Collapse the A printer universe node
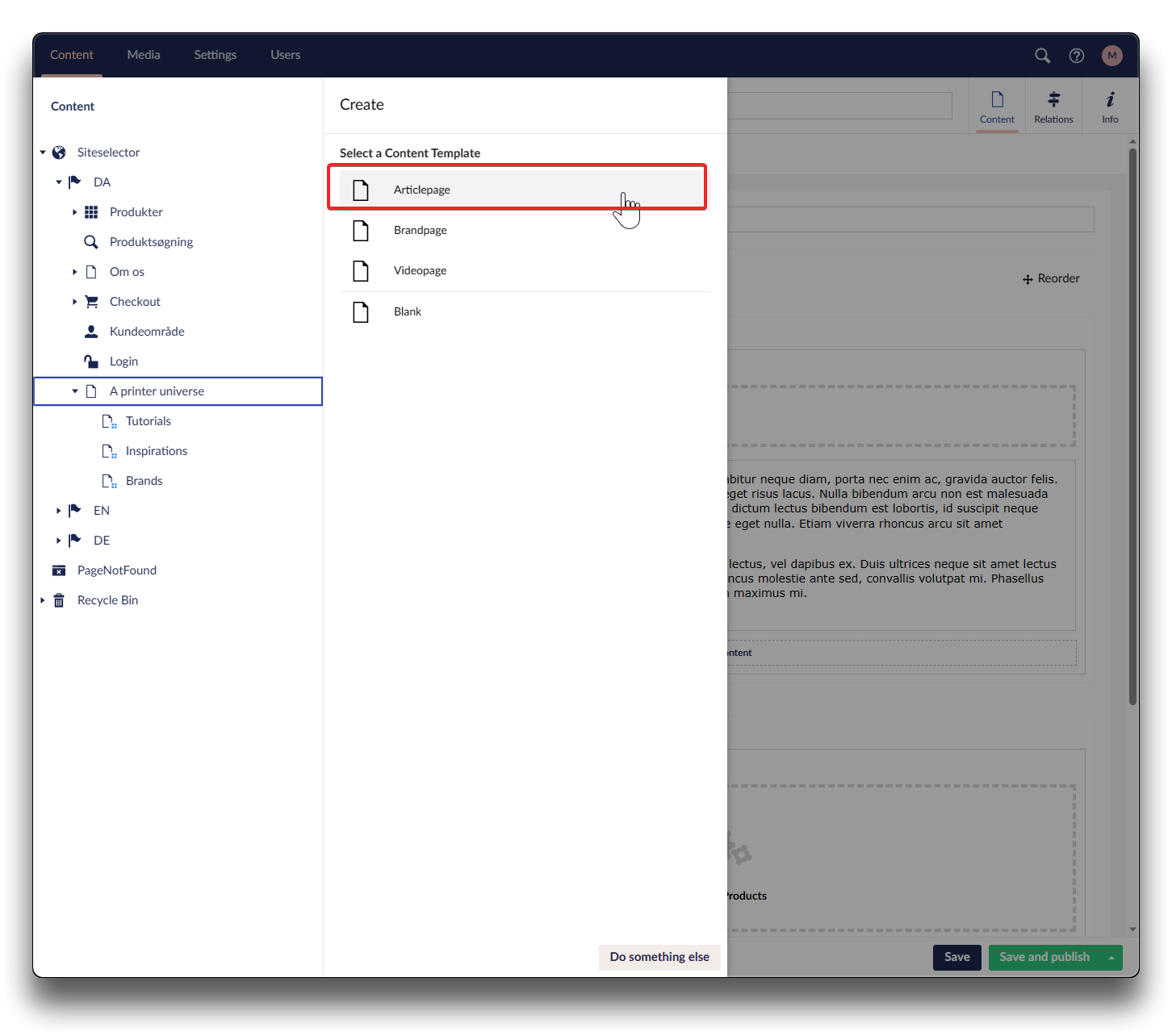The width and height of the screenshot is (1172, 1036). [x=74, y=391]
